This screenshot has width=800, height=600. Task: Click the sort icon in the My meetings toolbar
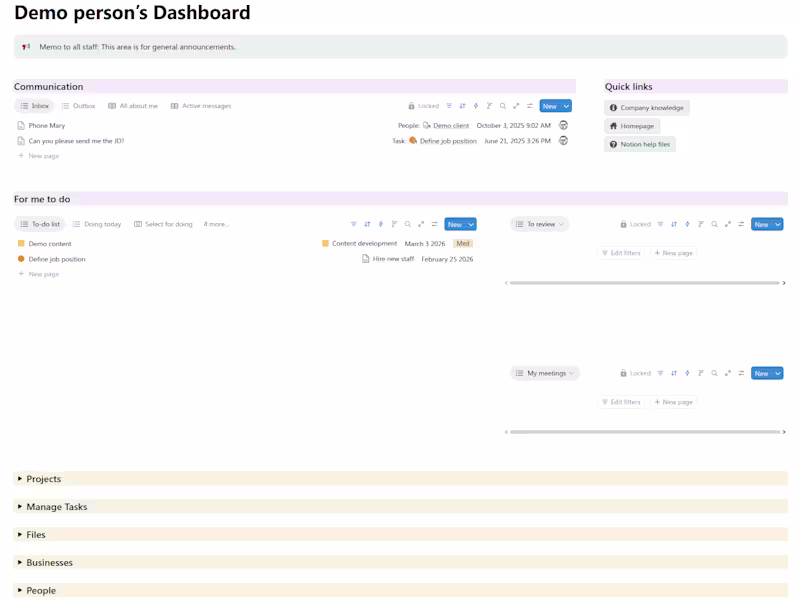674,373
